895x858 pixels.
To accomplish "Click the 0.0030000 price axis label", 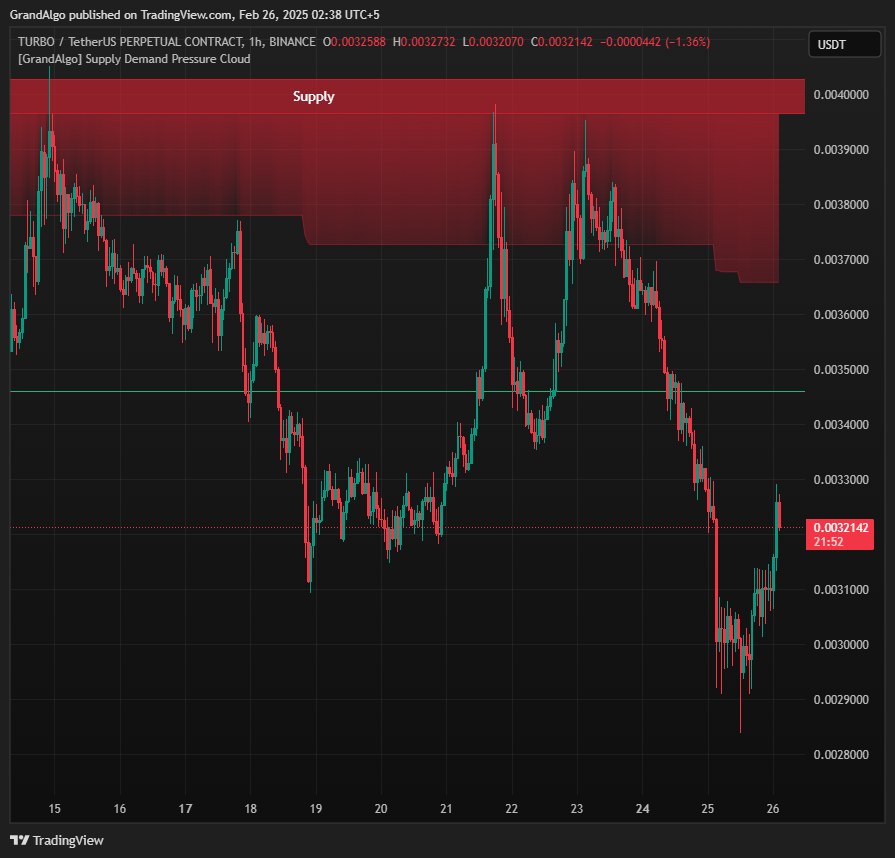I will point(841,644).
